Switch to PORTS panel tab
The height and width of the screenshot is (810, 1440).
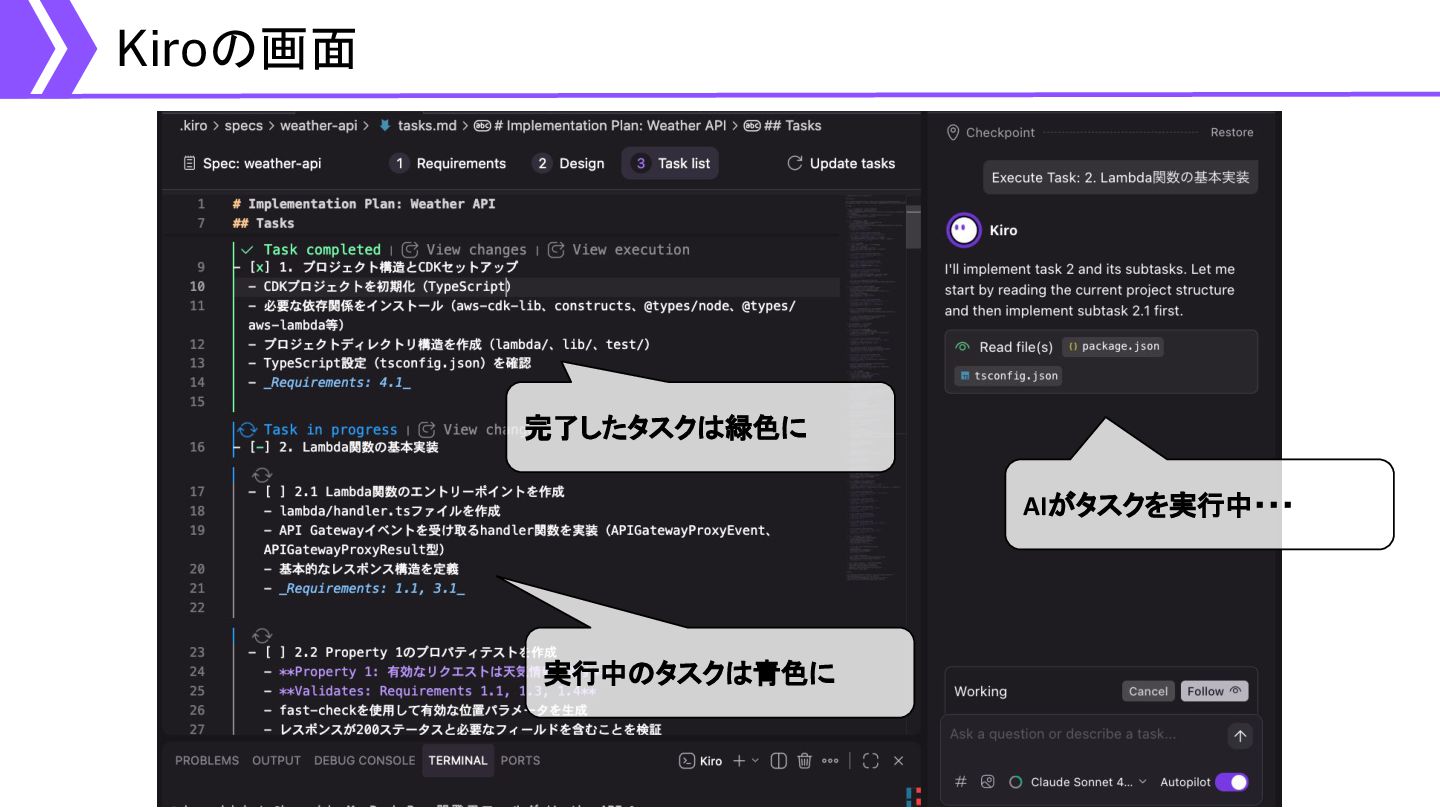[x=520, y=761]
